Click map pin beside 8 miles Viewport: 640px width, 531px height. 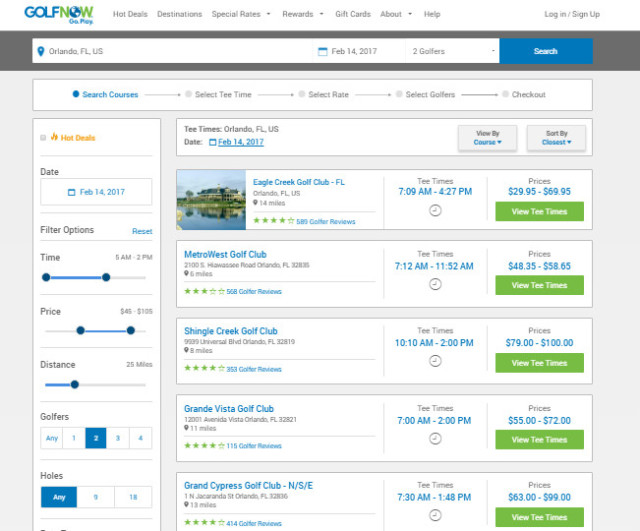click(x=187, y=350)
